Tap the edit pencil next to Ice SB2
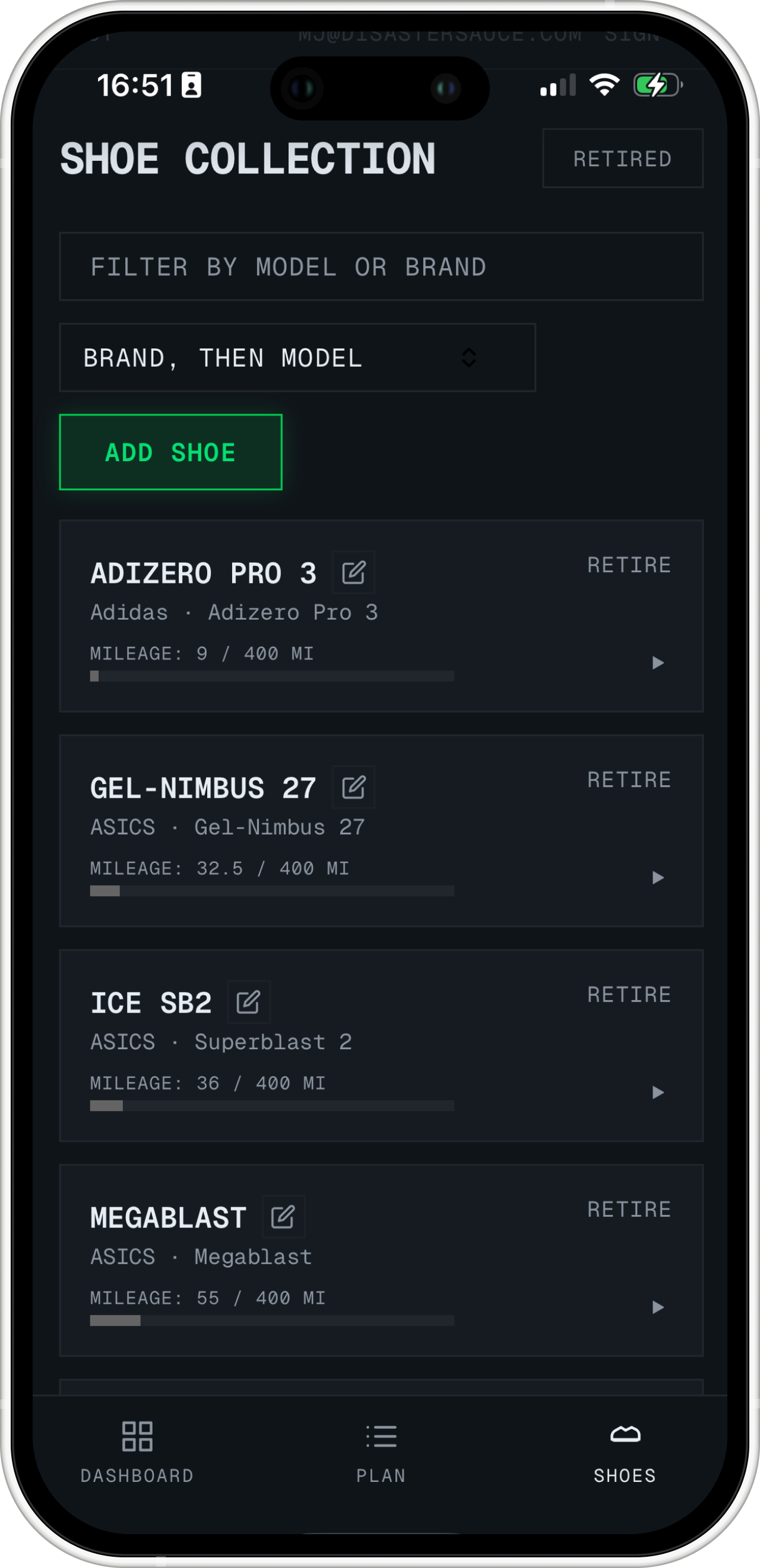This screenshot has height=1568, width=760. (248, 1002)
